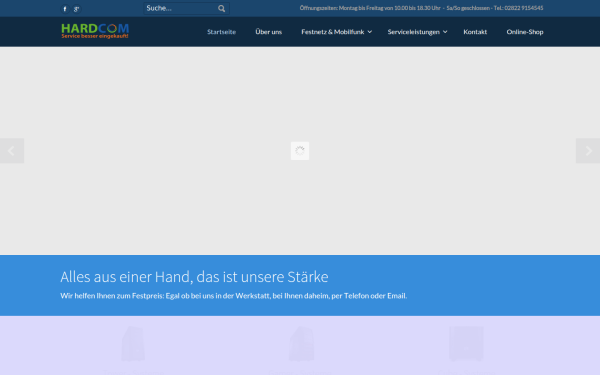Open the Google Plus social icon
The height and width of the screenshot is (375, 600).
77,9
